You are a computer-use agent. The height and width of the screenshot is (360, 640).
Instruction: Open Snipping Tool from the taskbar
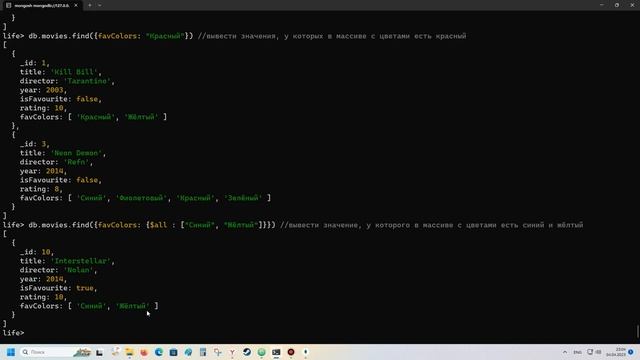pyautogui.click(x=218, y=352)
